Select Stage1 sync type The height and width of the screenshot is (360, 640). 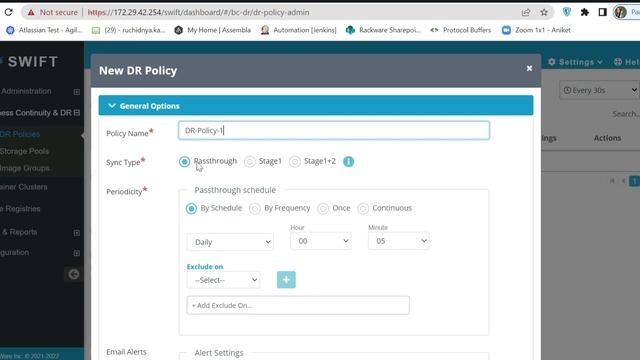(250, 162)
